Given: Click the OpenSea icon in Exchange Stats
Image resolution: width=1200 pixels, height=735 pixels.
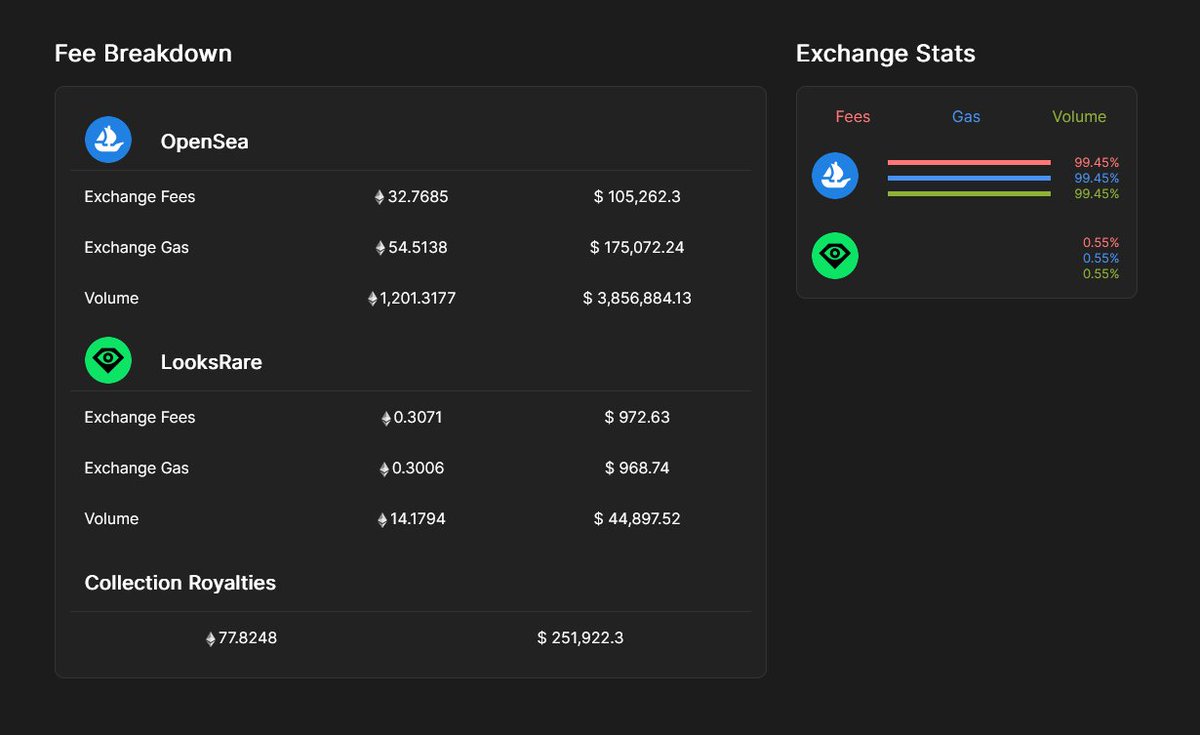Looking at the screenshot, I should [x=835, y=176].
